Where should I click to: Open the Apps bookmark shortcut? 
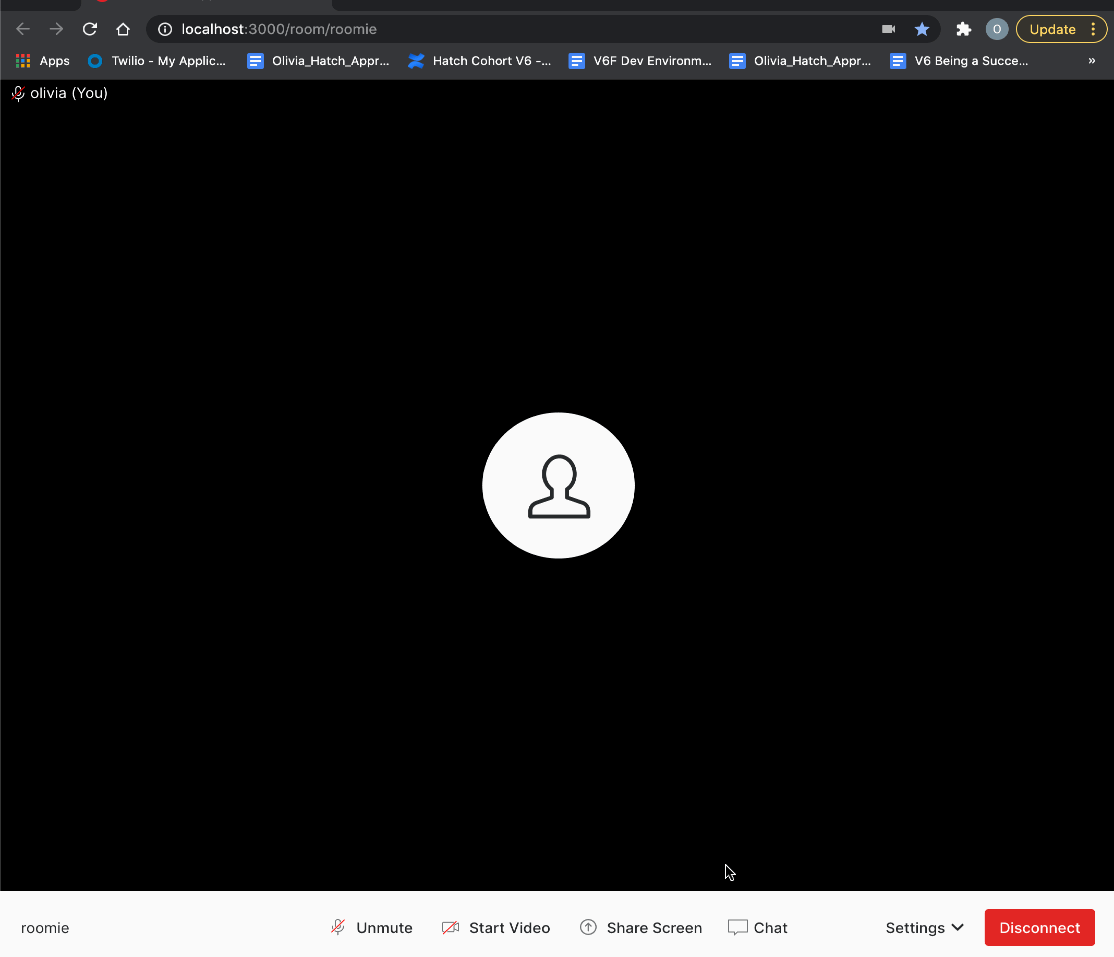coord(43,61)
